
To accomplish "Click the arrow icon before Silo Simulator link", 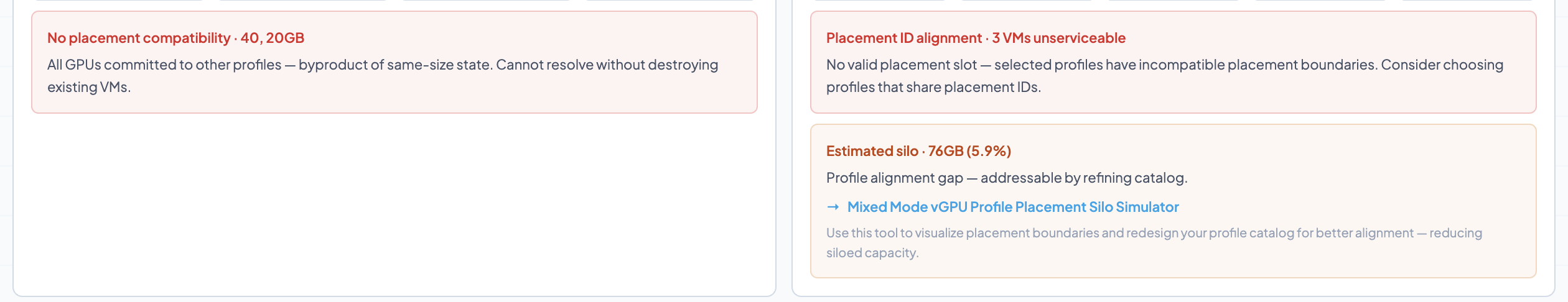I will point(833,207).
